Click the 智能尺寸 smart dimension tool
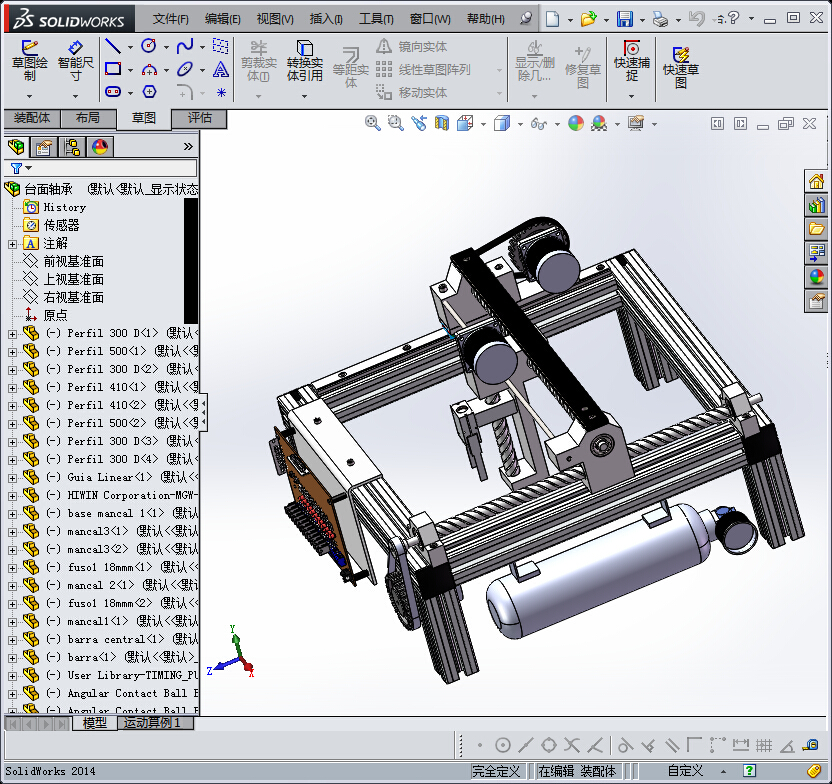 pos(75,61)
